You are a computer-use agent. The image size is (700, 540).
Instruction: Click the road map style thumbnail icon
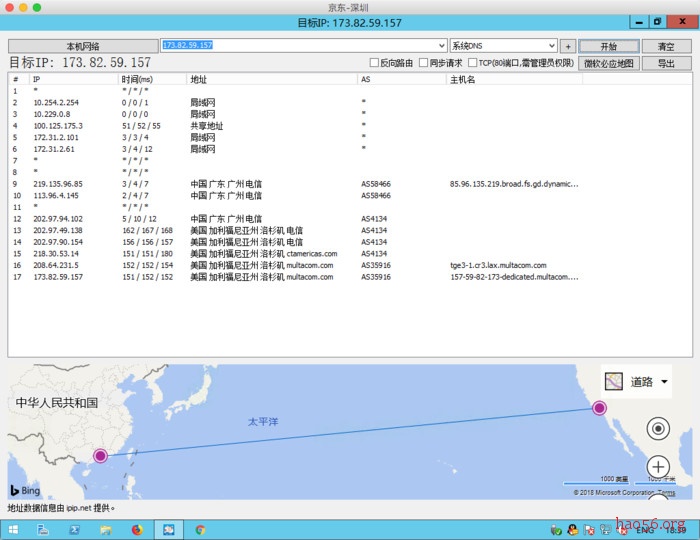coord(613,382)
